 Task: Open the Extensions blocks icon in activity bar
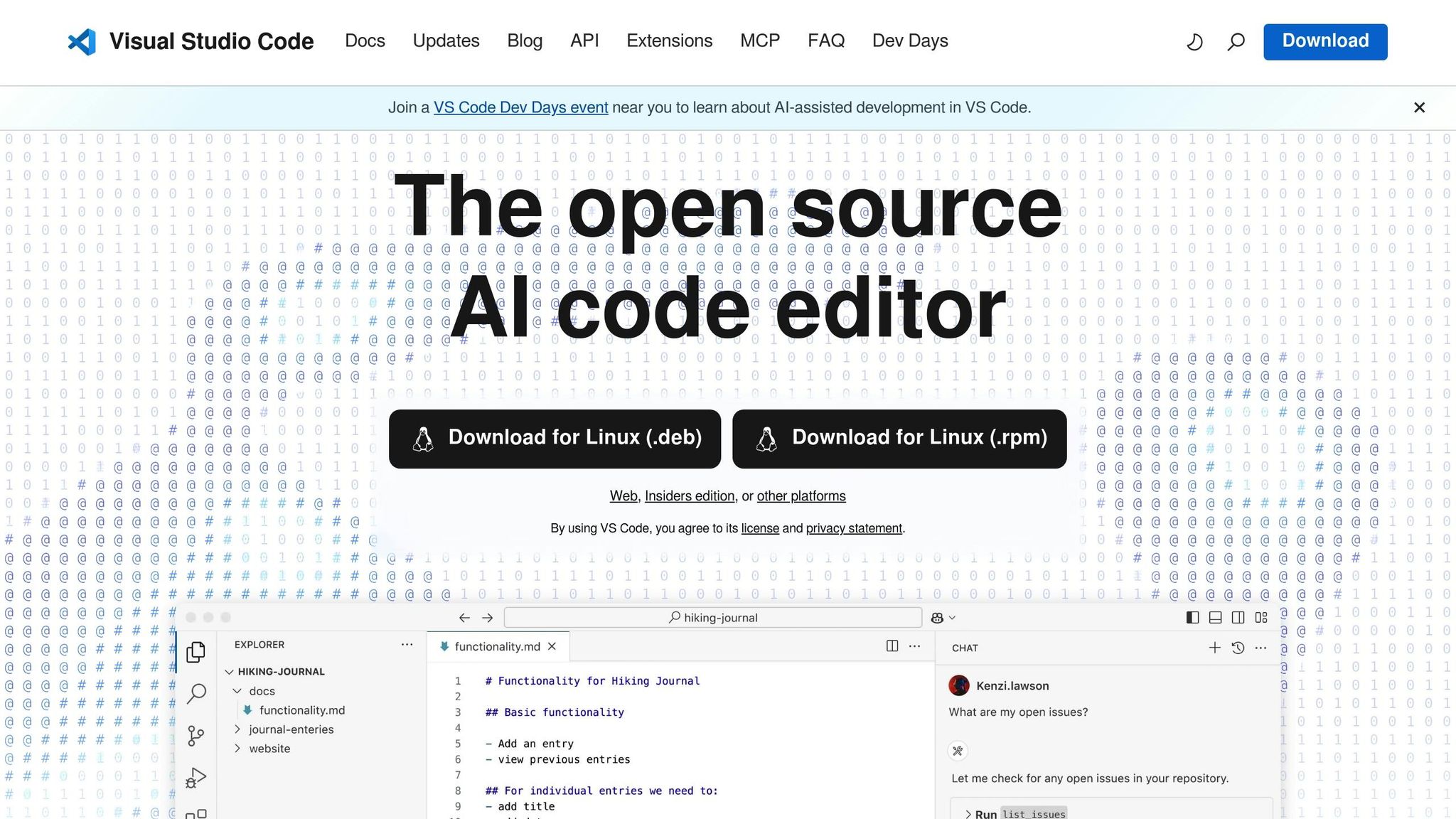196,814
